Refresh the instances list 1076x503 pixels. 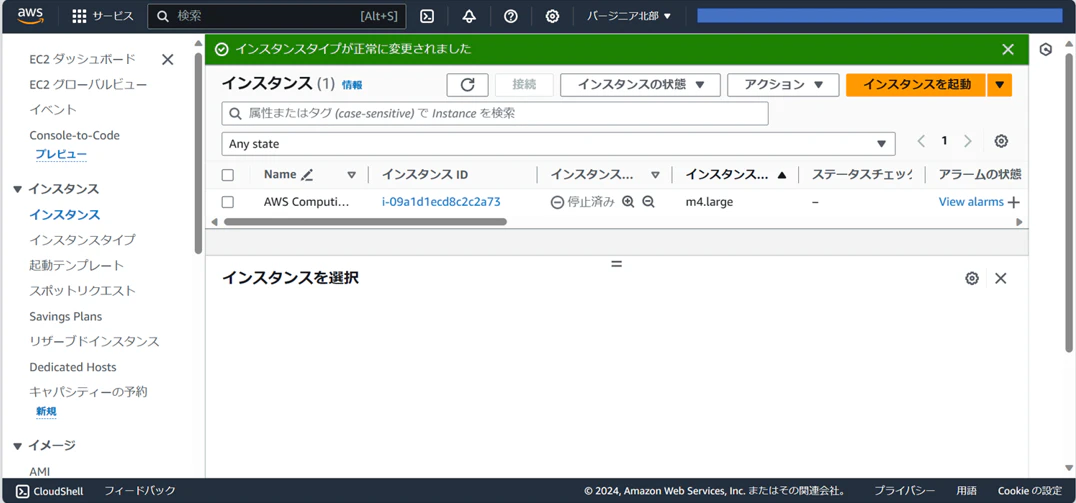pyautogui.click(x=467, y=85)
